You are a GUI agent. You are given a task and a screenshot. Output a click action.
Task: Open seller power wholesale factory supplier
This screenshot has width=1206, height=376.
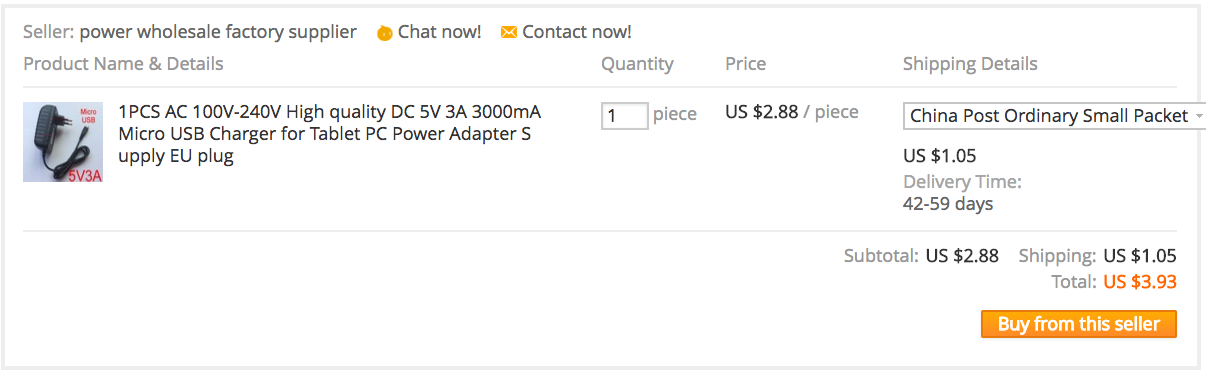(218, 32)
